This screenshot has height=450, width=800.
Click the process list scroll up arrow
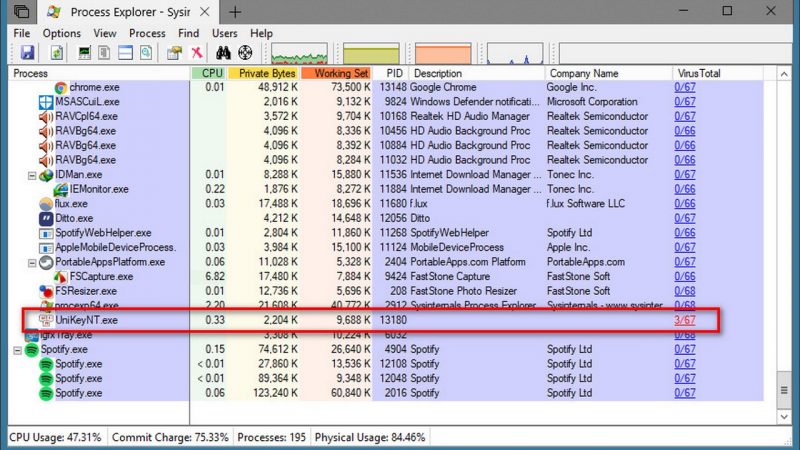784,74
